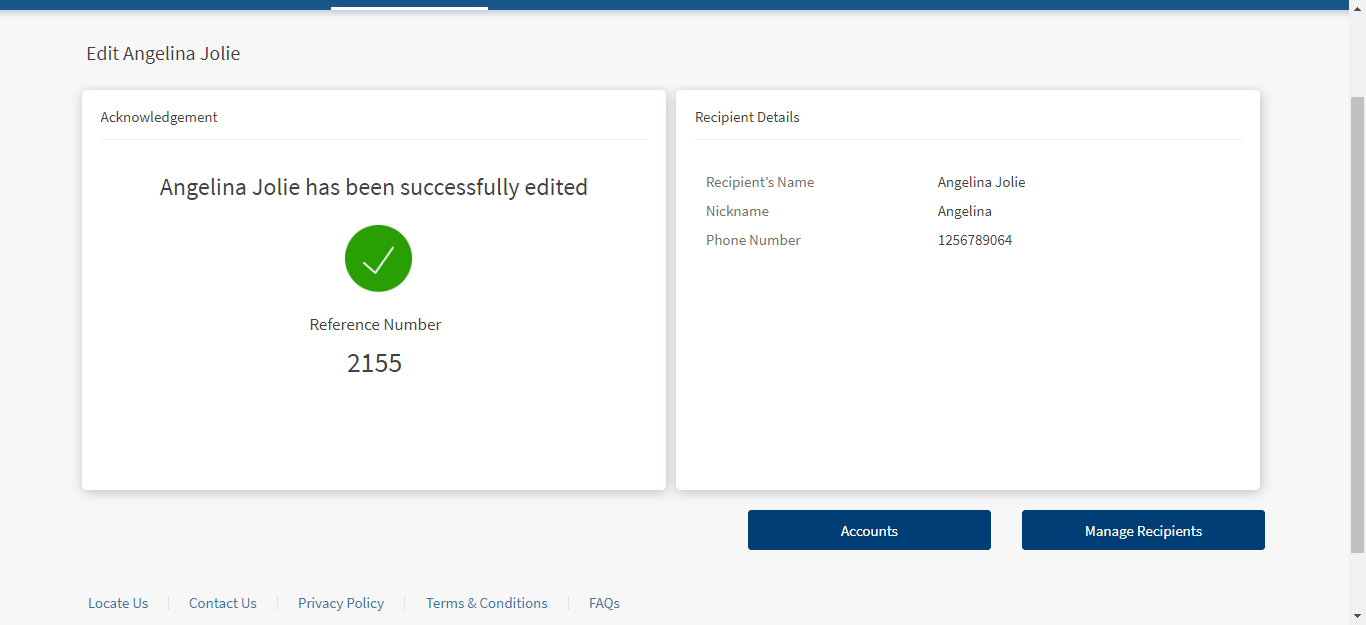Click the Phone Number field label
The height and width of the screenshot is (625, 1366).
coord(753,240)
